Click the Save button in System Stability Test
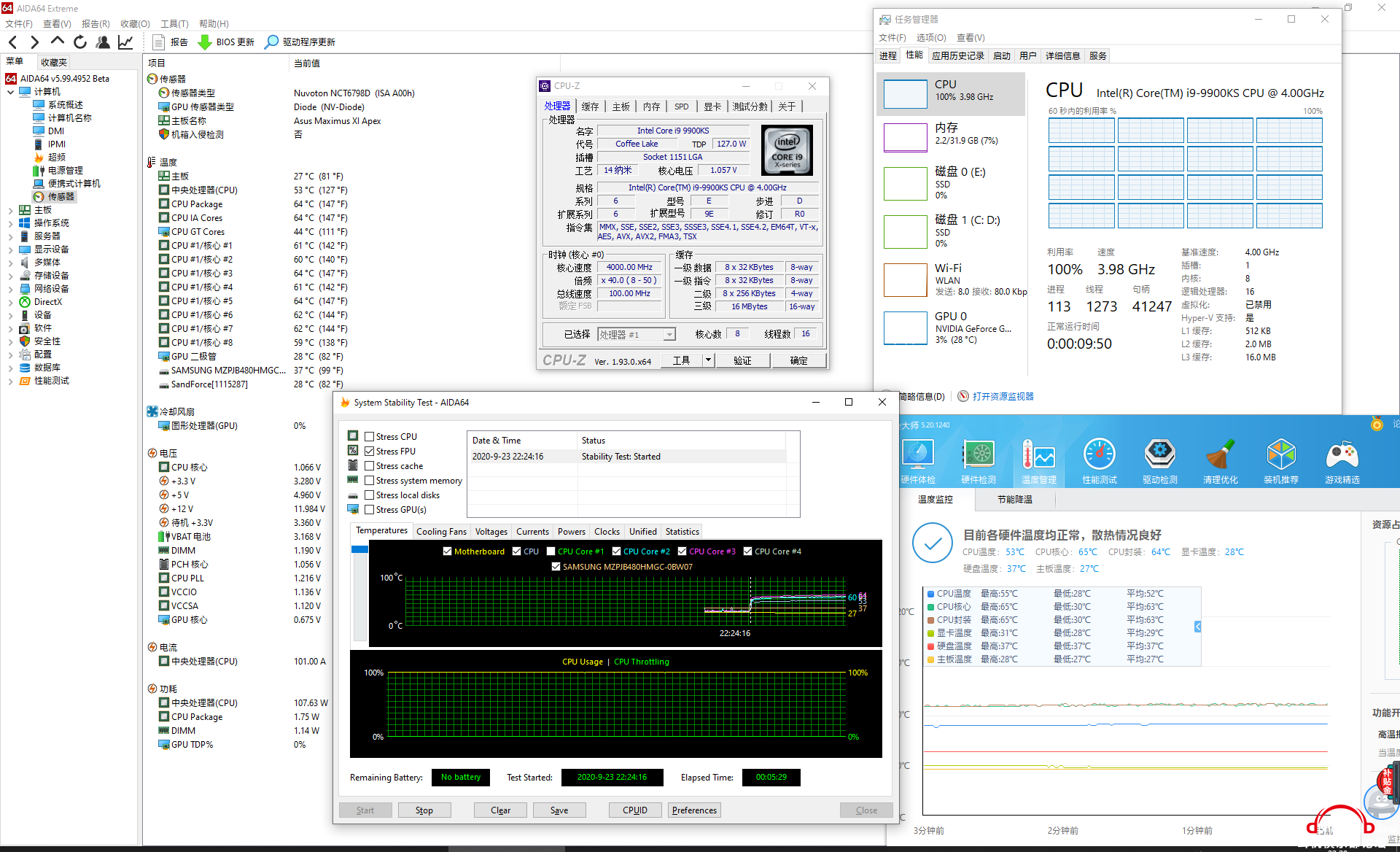Screen dimensions: 1400x852 tap(558, 810)
